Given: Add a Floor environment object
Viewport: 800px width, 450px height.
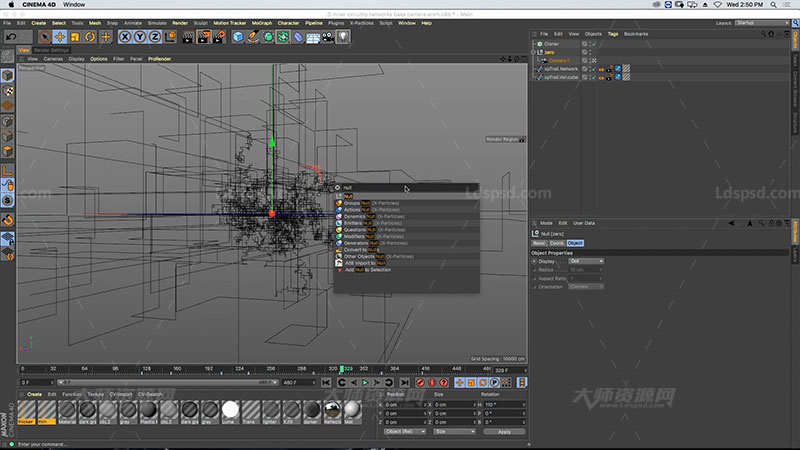Looking at the screenshot, I should click(313, 37).
